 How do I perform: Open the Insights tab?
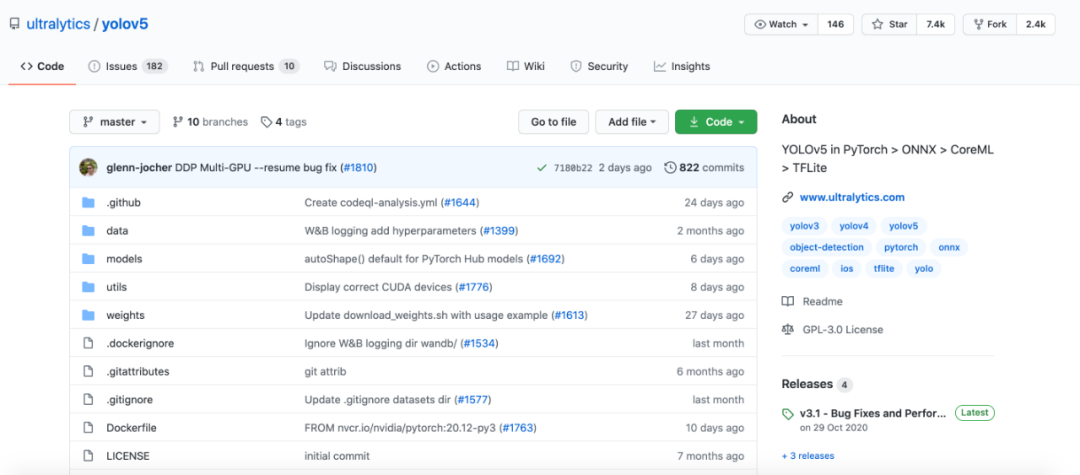(682, 66)
